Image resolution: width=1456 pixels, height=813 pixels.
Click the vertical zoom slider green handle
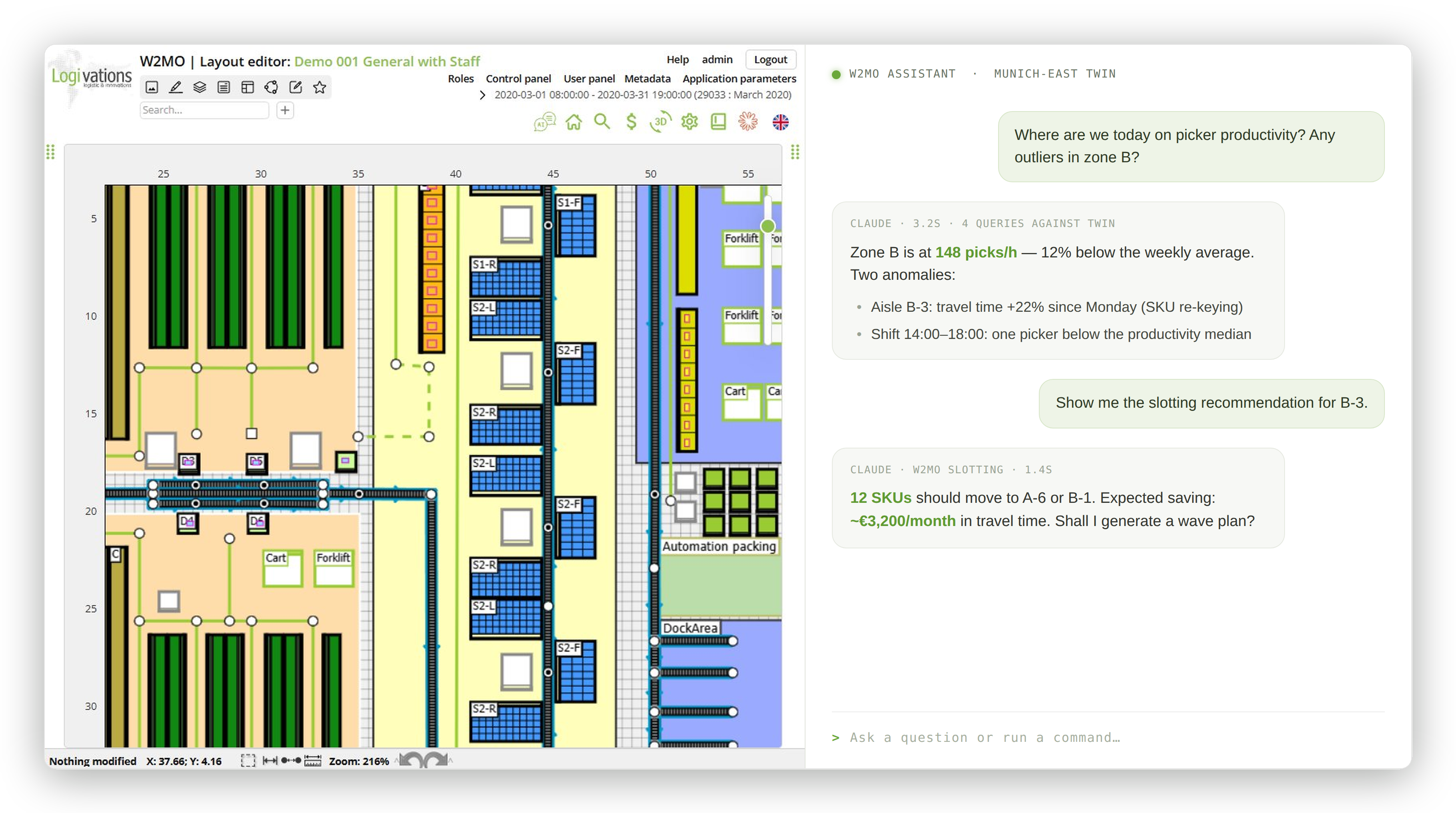coord(767,226)
